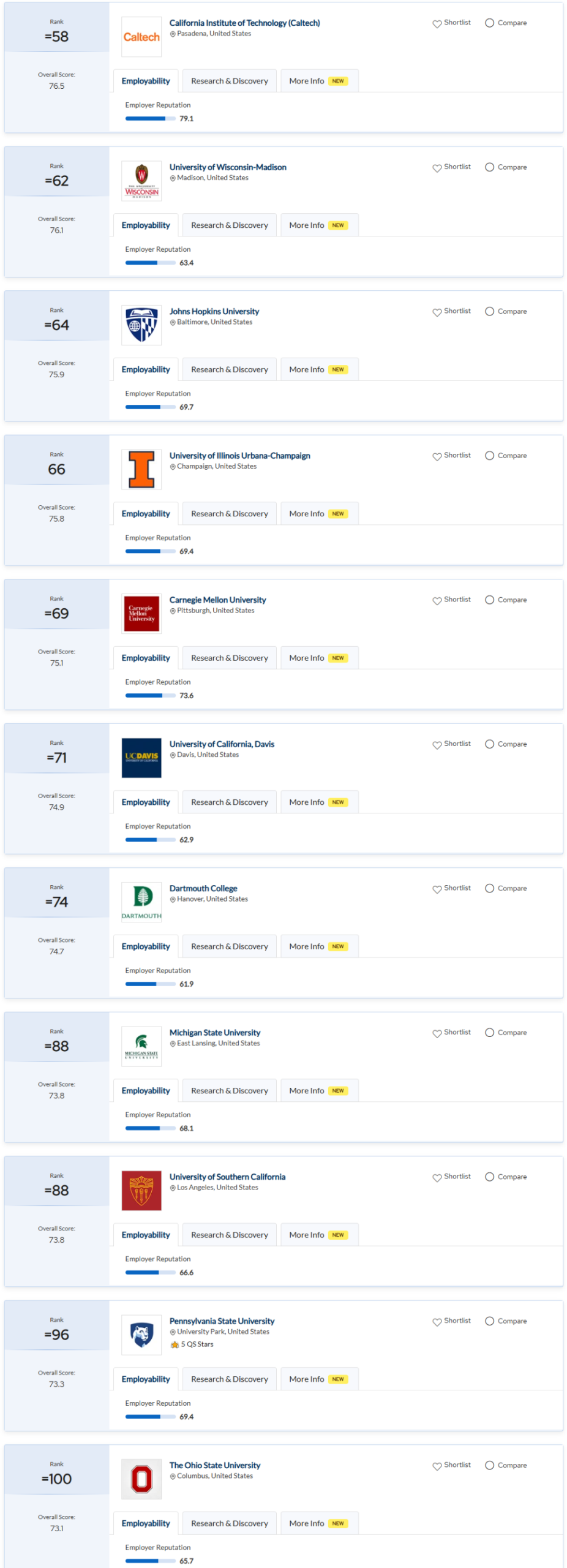This screenshot has width=567, height=1568.
Task: Click the Caltech logo thumbnail
Action: 141,37
